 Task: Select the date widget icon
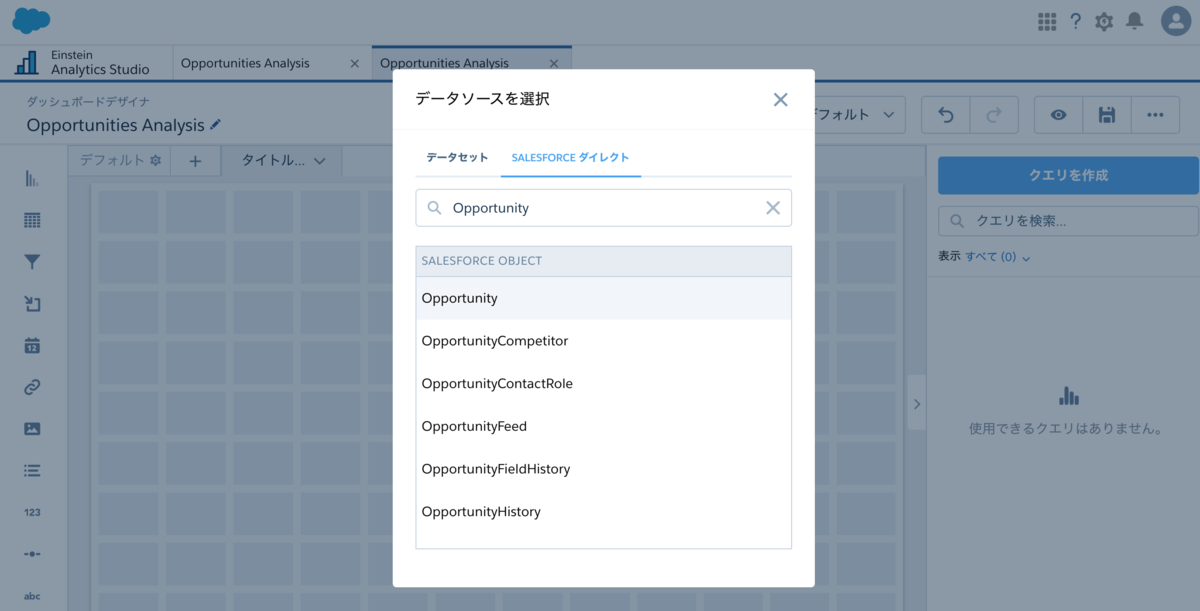[x=31, y=345]
